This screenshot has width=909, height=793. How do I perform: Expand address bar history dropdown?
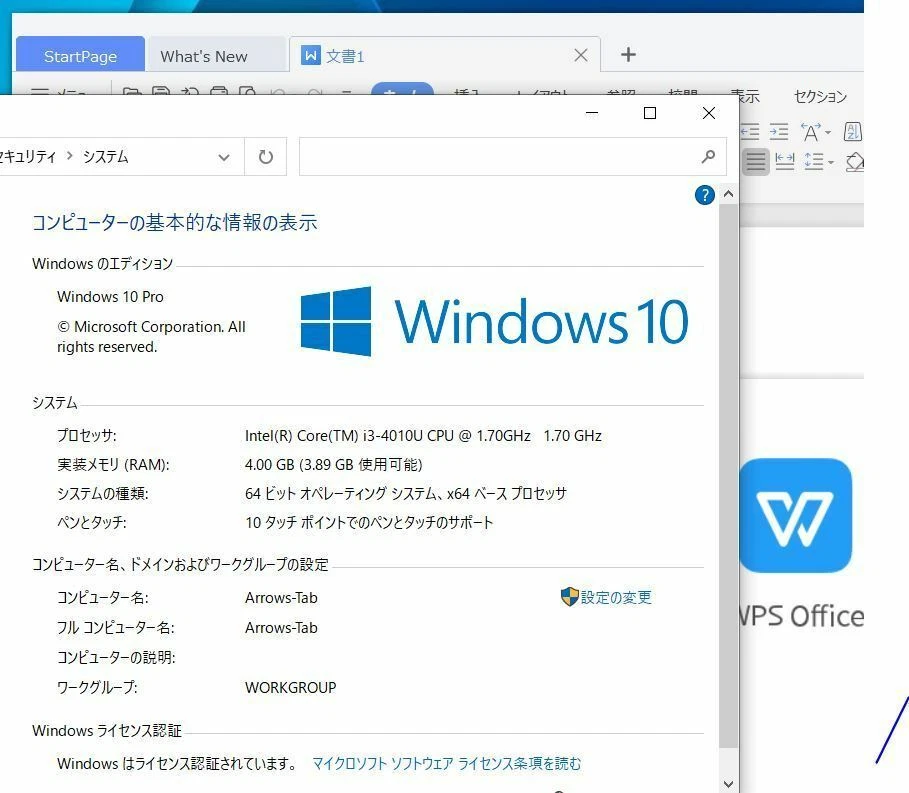click(224, 157)
